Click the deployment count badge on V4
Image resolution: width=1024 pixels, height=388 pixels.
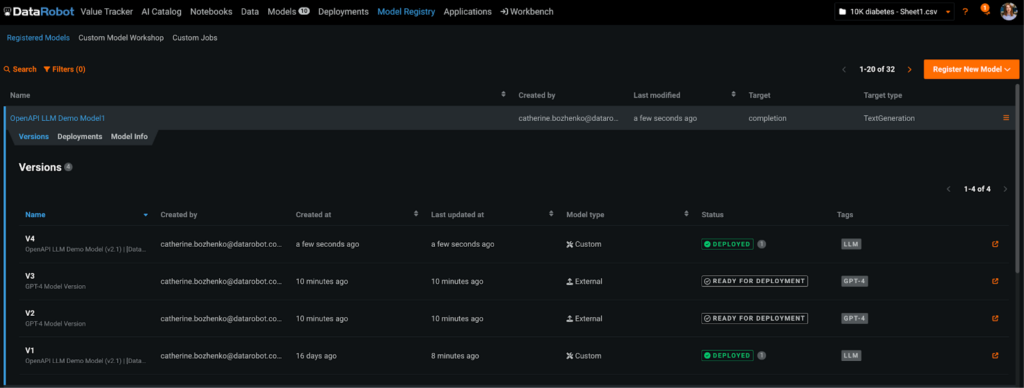pyautogui.click(x=761, y=244)
